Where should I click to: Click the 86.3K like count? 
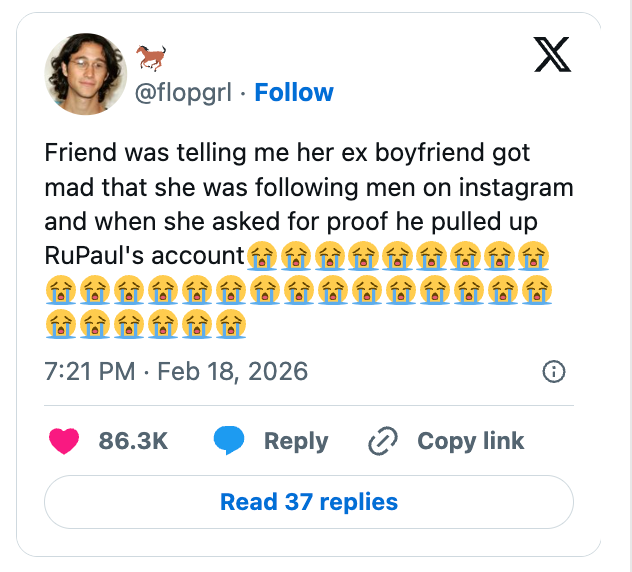pos(133,441)
